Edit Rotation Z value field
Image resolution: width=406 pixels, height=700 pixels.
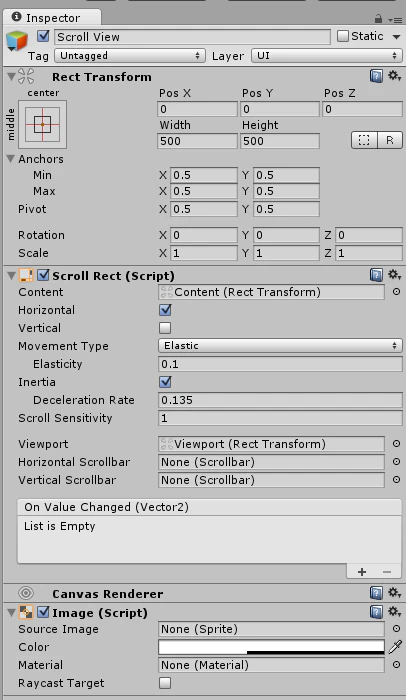point(368,235)
